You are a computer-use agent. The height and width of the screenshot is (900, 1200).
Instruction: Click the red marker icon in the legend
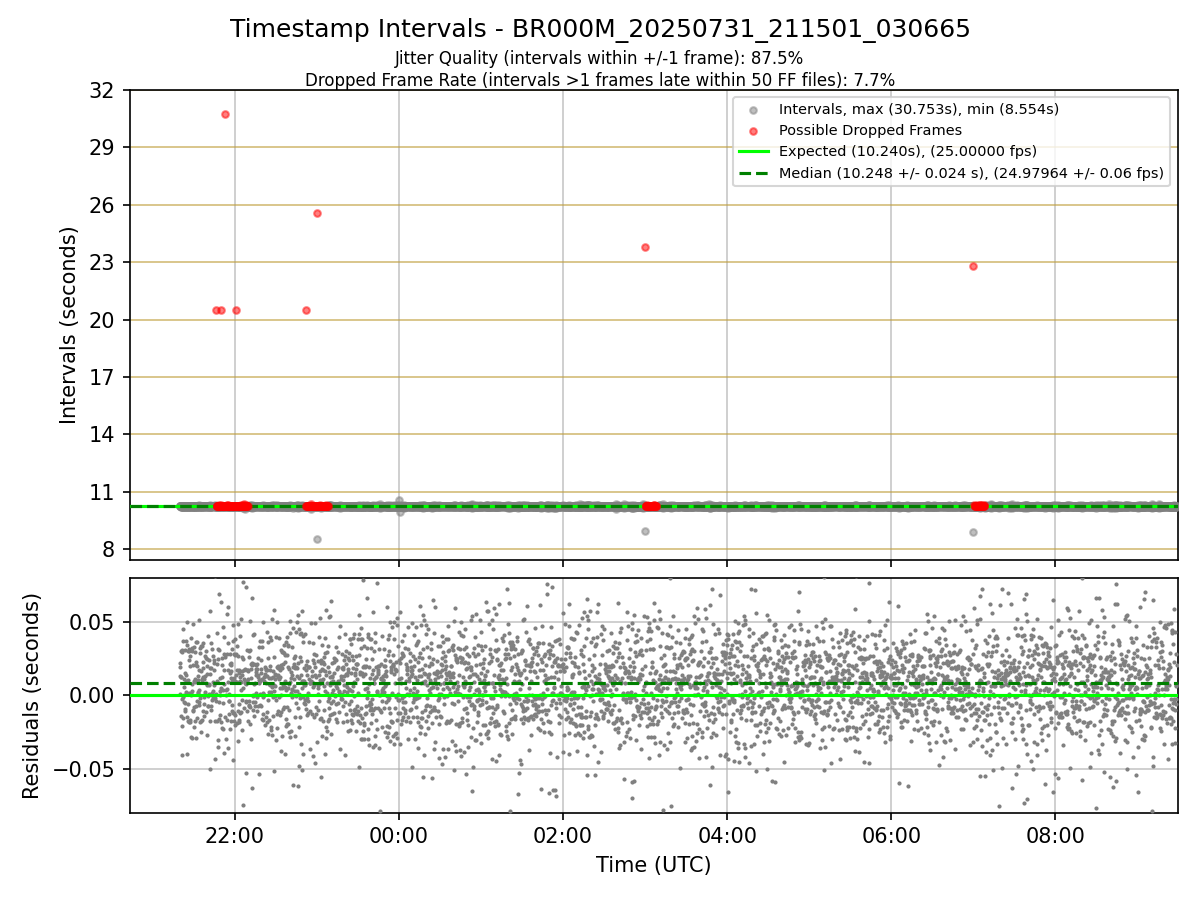coord(753,130)
